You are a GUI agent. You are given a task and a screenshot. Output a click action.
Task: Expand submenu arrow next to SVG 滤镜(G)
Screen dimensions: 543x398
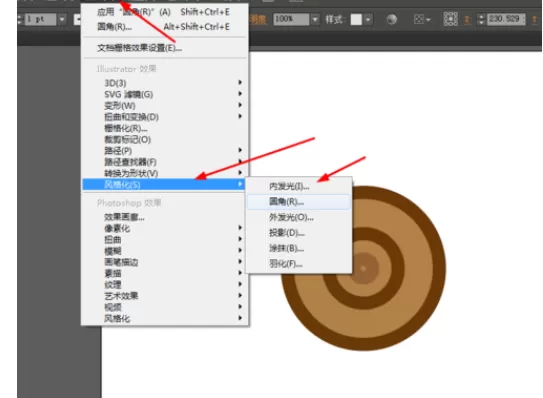pos(240,94)
